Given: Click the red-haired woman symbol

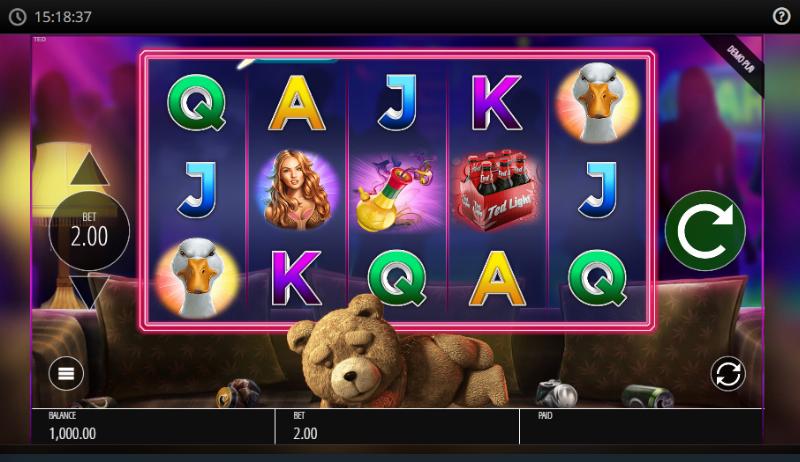Looking at the screenshot, I should click(x=296, y=189).
